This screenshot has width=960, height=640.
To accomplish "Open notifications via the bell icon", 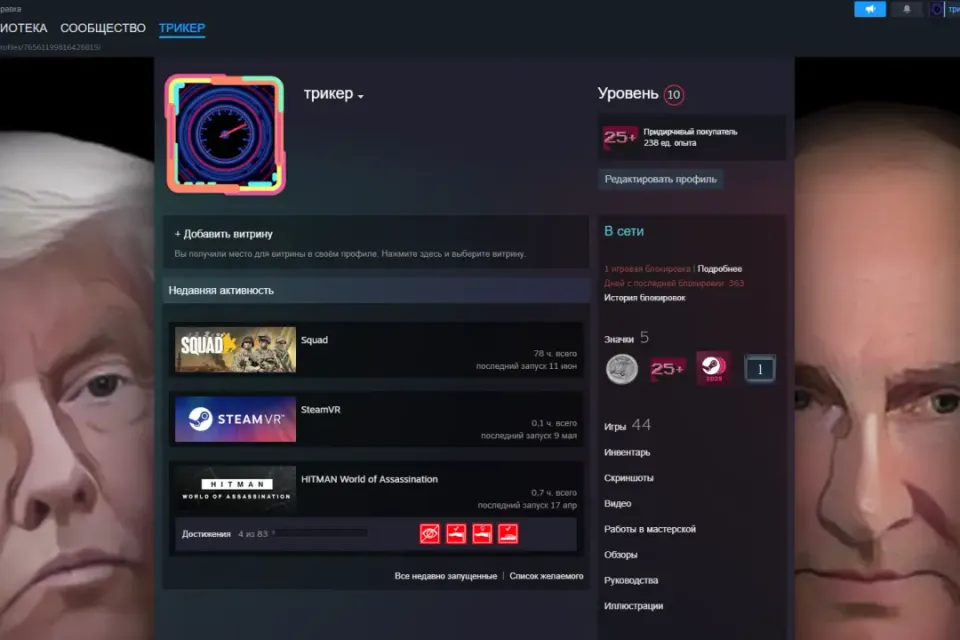I will [x=907, y=9].
